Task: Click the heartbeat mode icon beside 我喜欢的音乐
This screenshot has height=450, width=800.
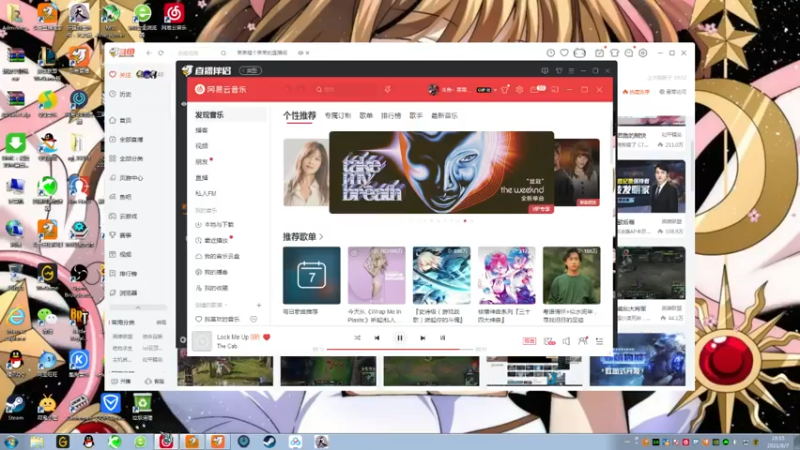Action: 254,319
